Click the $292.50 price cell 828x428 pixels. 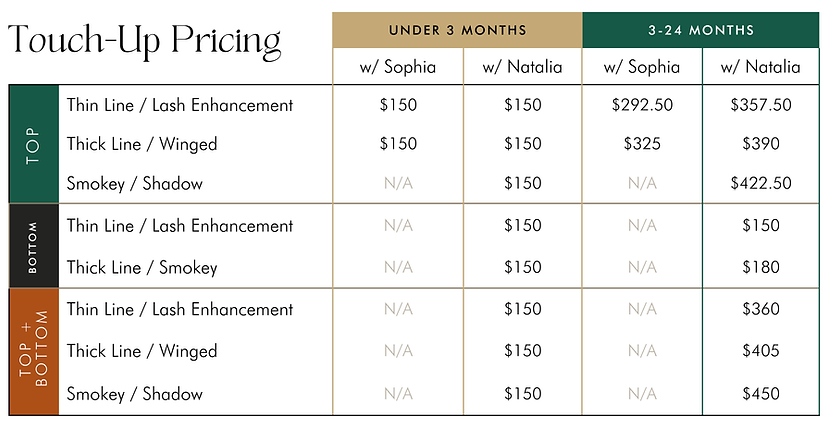pos(642,104)
